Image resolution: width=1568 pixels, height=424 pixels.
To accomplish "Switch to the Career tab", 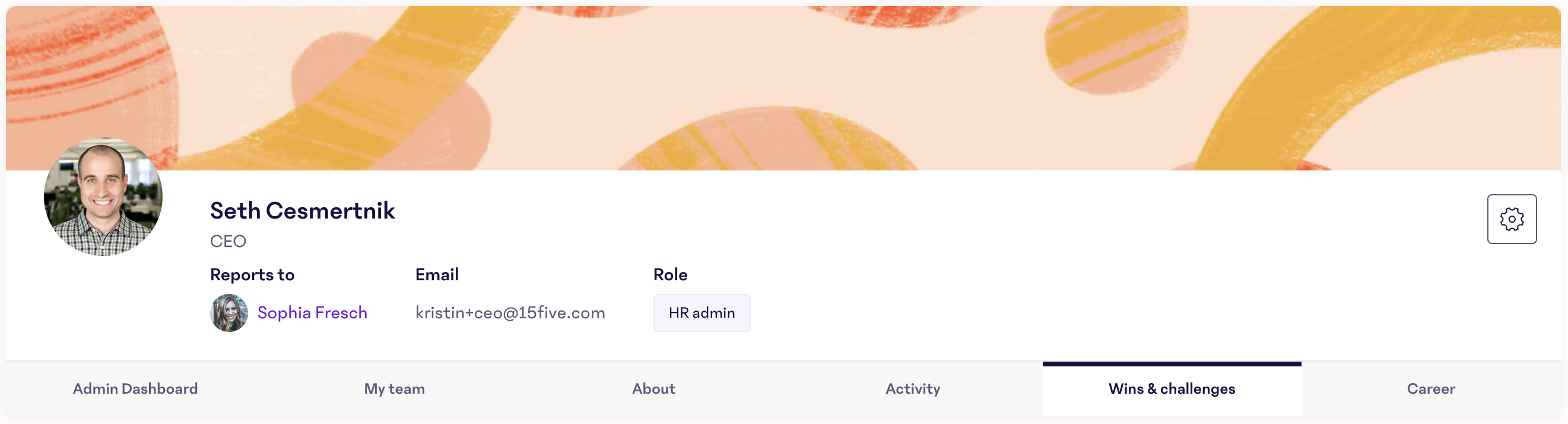I will click(x=1431, y=388).
